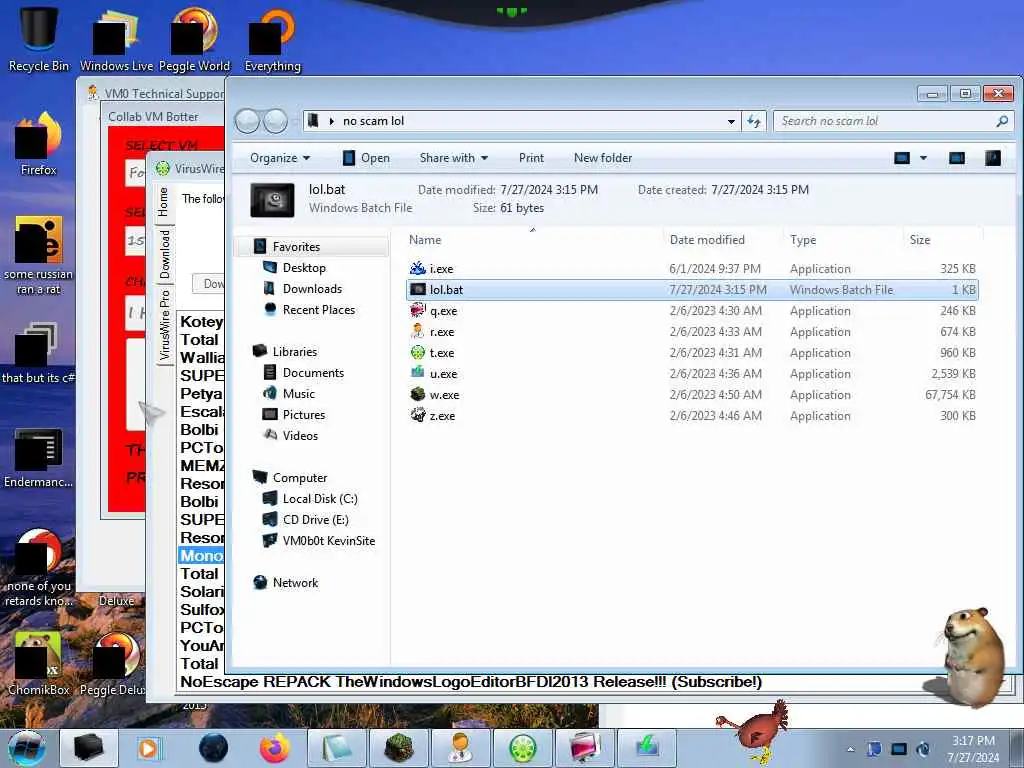Expand the view options dropdown arrow
The width and height of the screenshot is (1024, 768).
click(923, 158)
